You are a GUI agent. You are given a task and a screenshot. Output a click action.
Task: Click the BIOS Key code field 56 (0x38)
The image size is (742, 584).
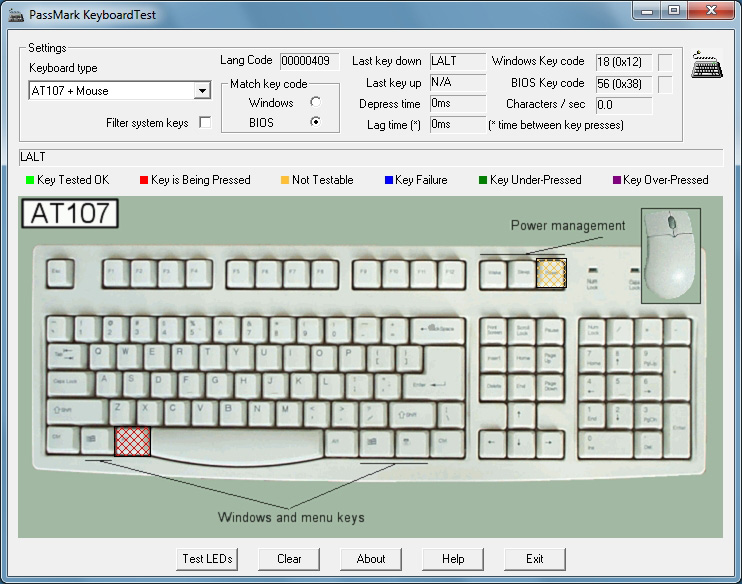tap(624, 84)
